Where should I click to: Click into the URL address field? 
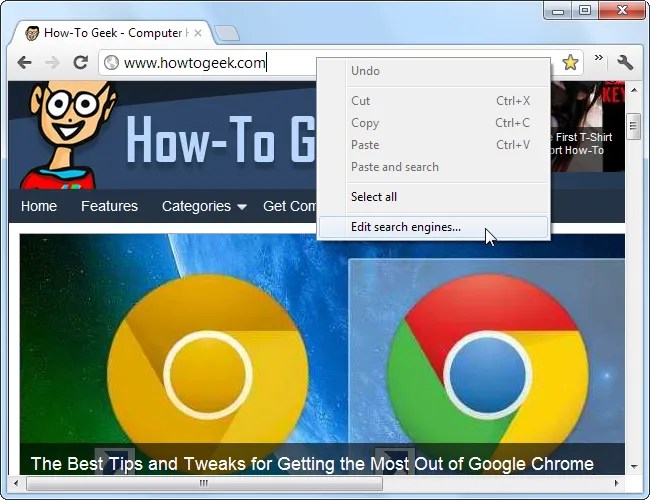[207, 63]
